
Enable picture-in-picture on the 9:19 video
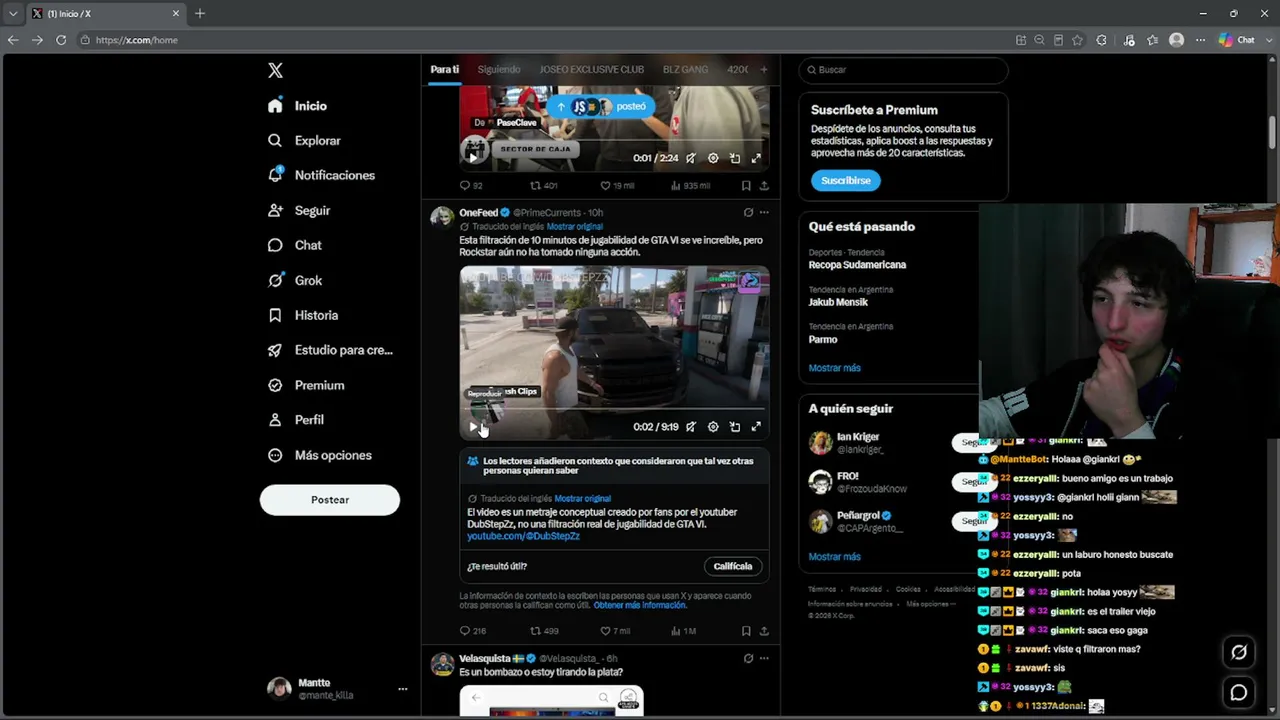[x=735, y=427]
